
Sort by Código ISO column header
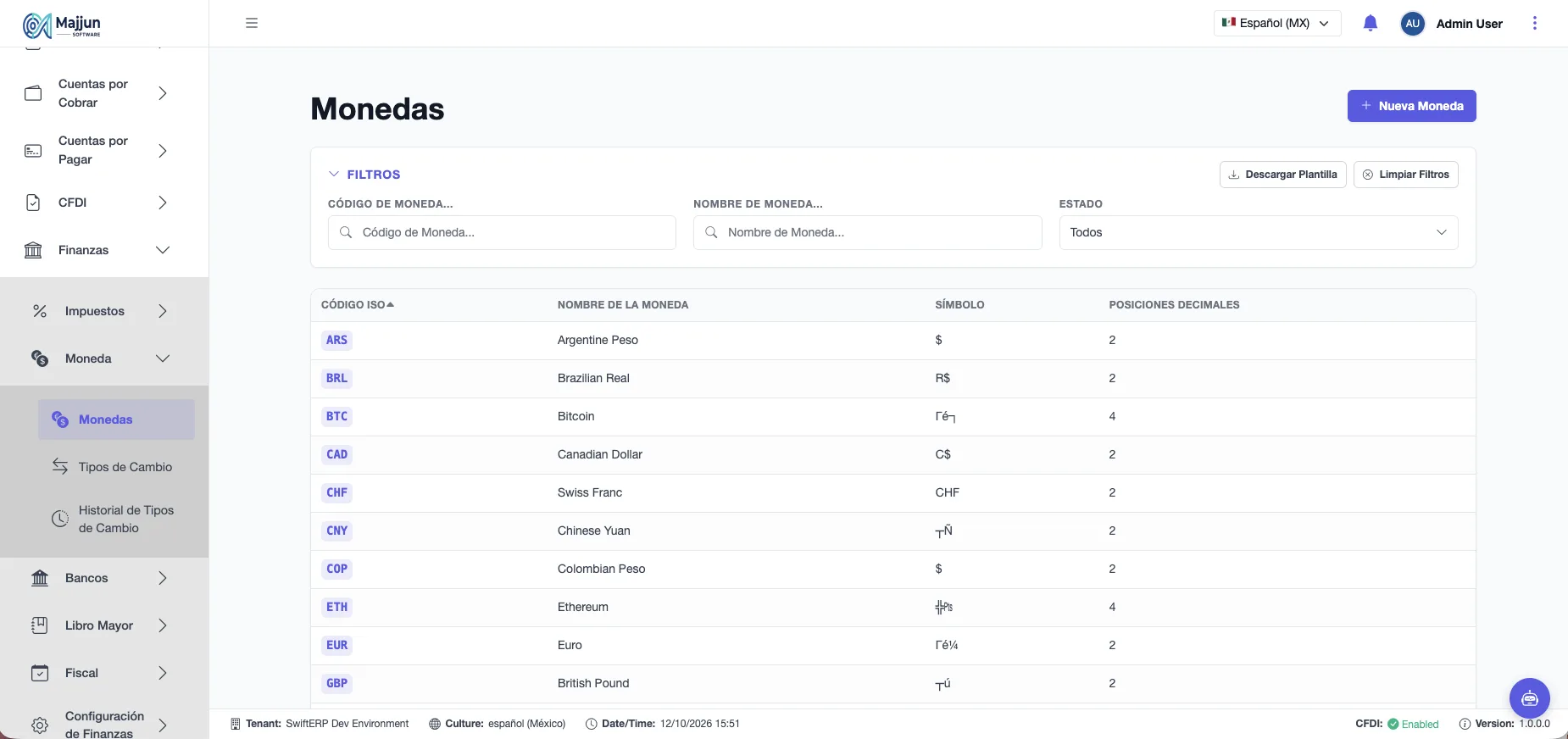click(x=358, y=305)
